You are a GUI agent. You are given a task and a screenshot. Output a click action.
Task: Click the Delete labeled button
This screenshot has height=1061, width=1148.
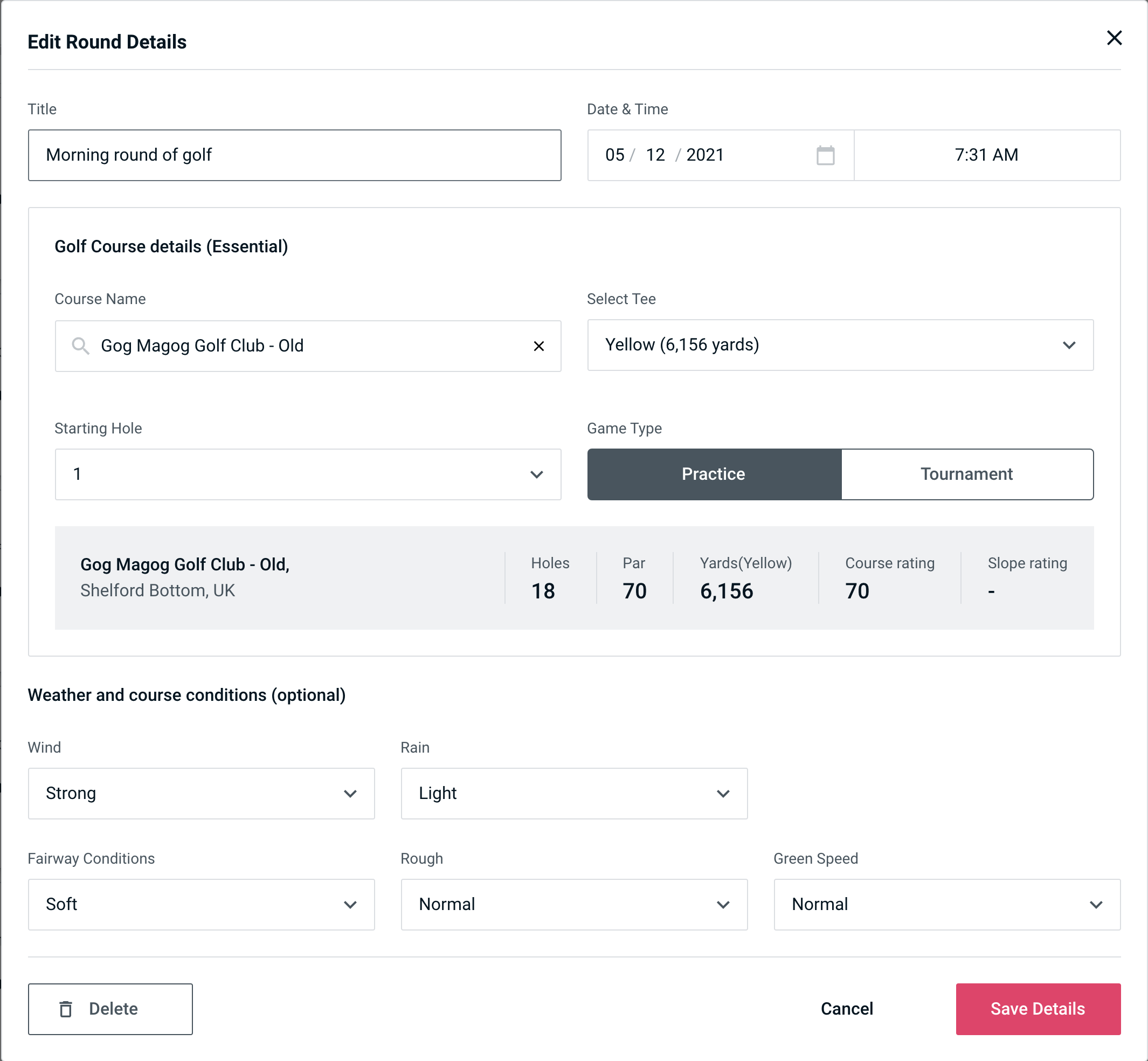click(x=111, y=1008)
